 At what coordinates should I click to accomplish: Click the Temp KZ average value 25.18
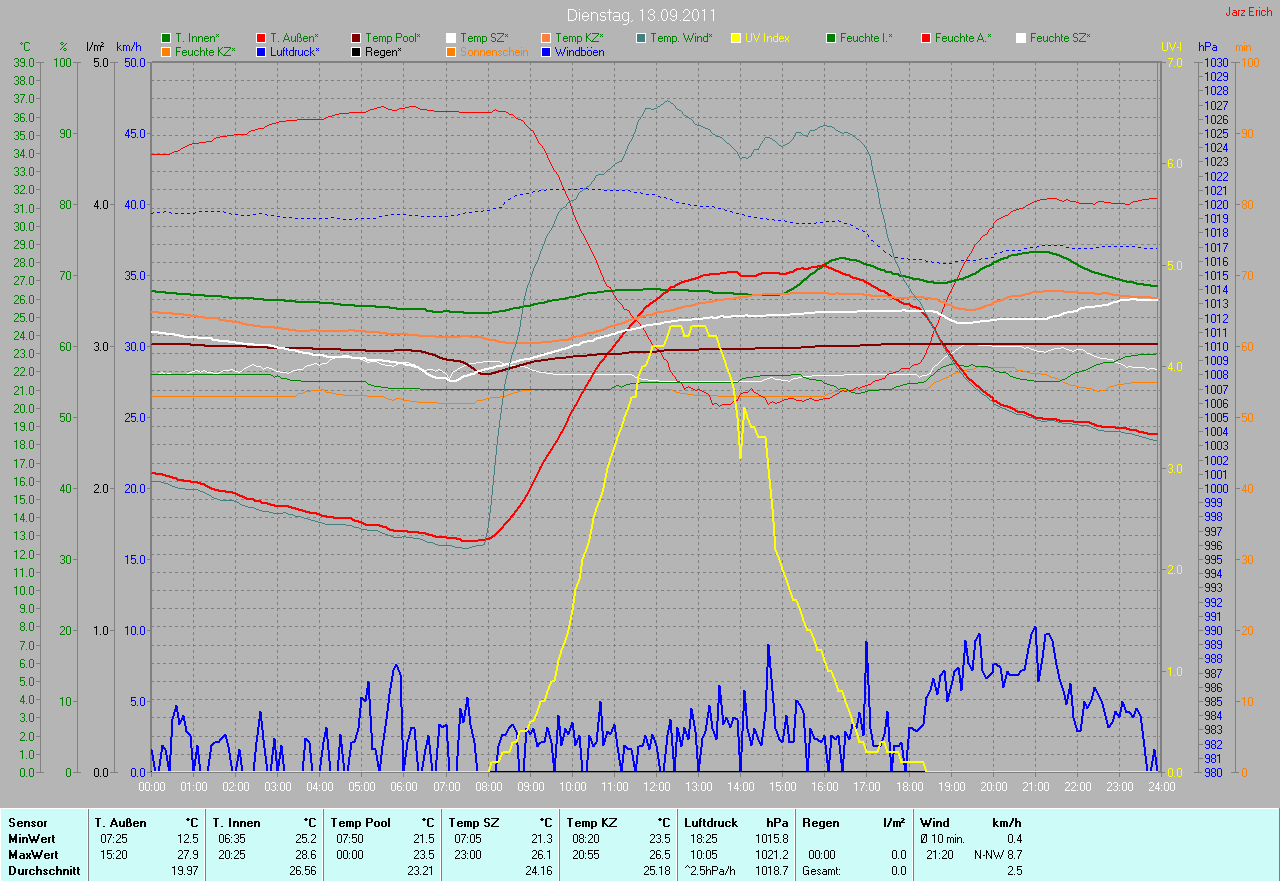656,871
